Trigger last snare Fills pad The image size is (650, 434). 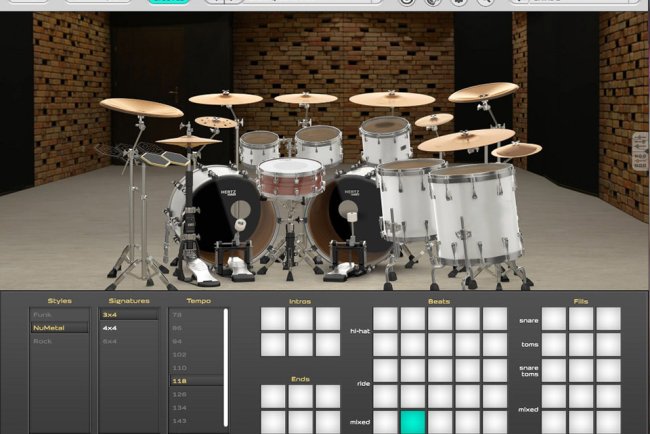(609, 319)
